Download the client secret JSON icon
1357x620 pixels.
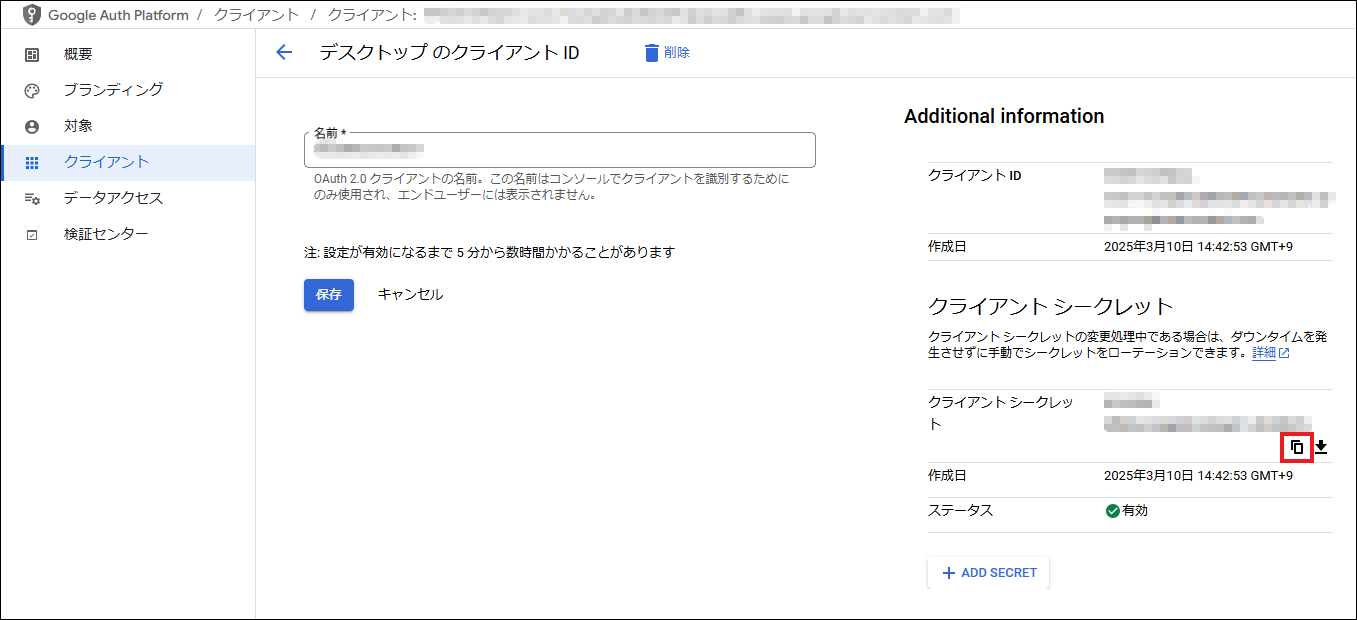pyautogui.click(x=1321, y=447)
